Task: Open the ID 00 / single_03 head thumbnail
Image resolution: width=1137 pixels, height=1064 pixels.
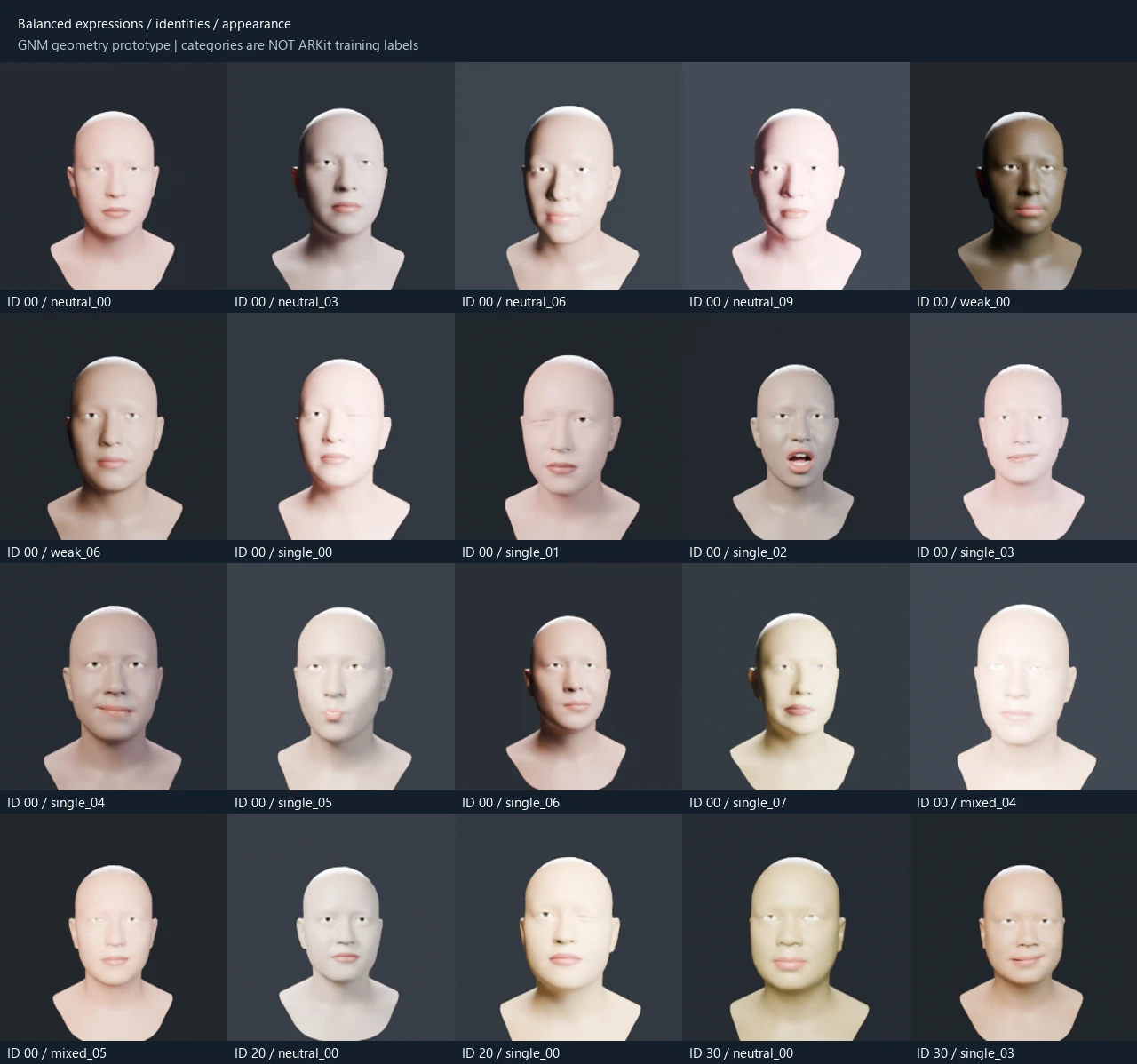Action: 1023,426
